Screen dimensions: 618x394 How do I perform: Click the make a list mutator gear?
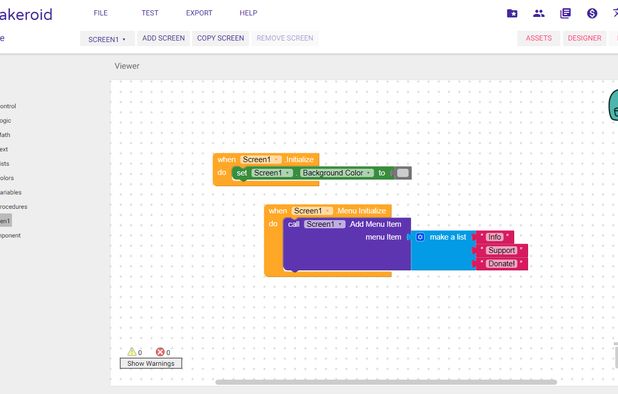pos(420,237)
